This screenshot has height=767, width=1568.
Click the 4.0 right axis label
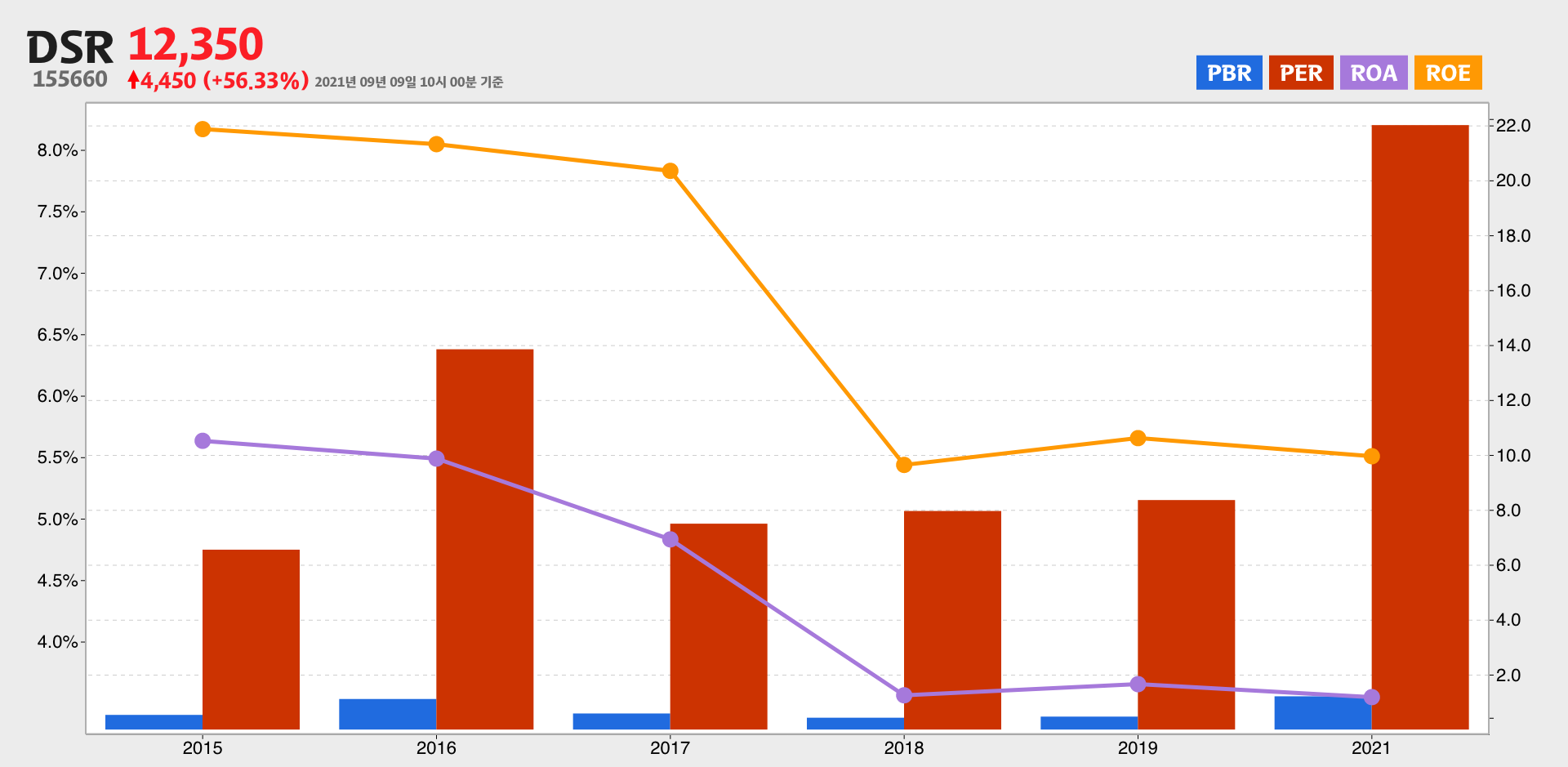[x=1508, y=620]
